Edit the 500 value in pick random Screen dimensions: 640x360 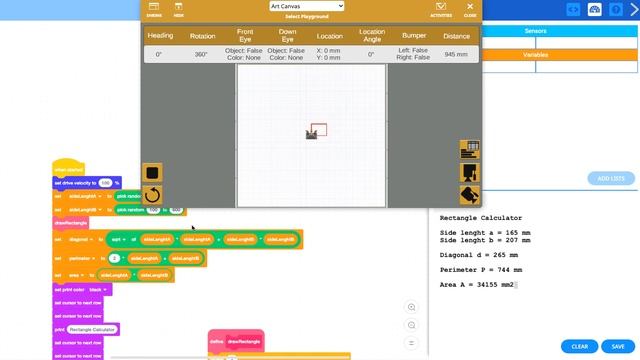tap(176, 210)
